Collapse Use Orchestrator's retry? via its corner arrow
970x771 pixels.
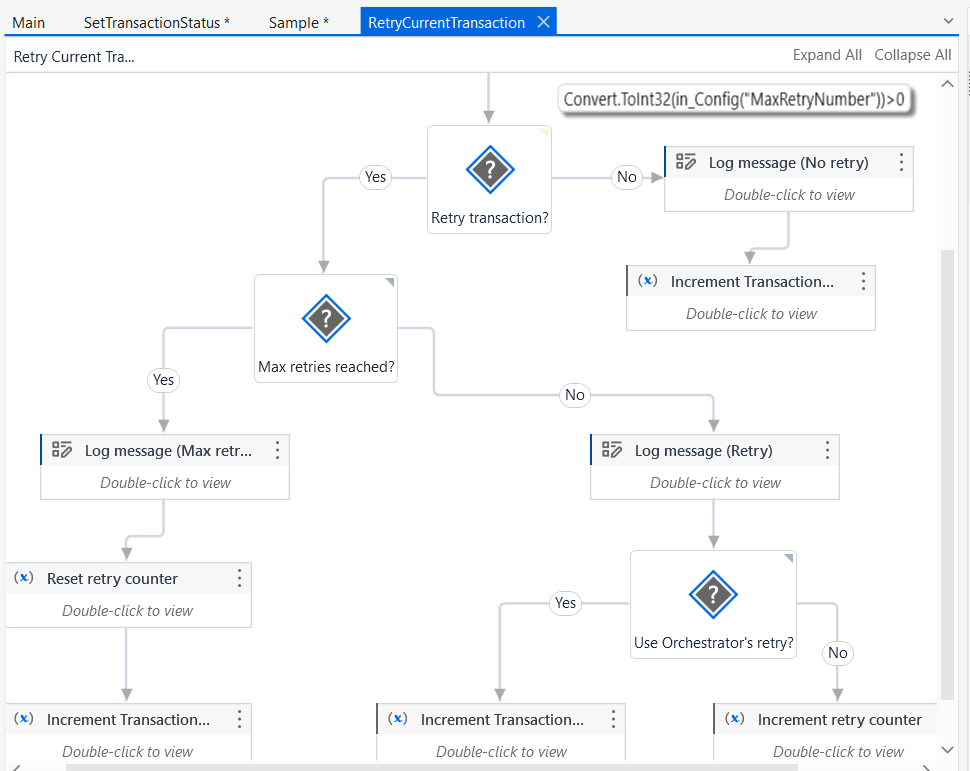(789, 560)
